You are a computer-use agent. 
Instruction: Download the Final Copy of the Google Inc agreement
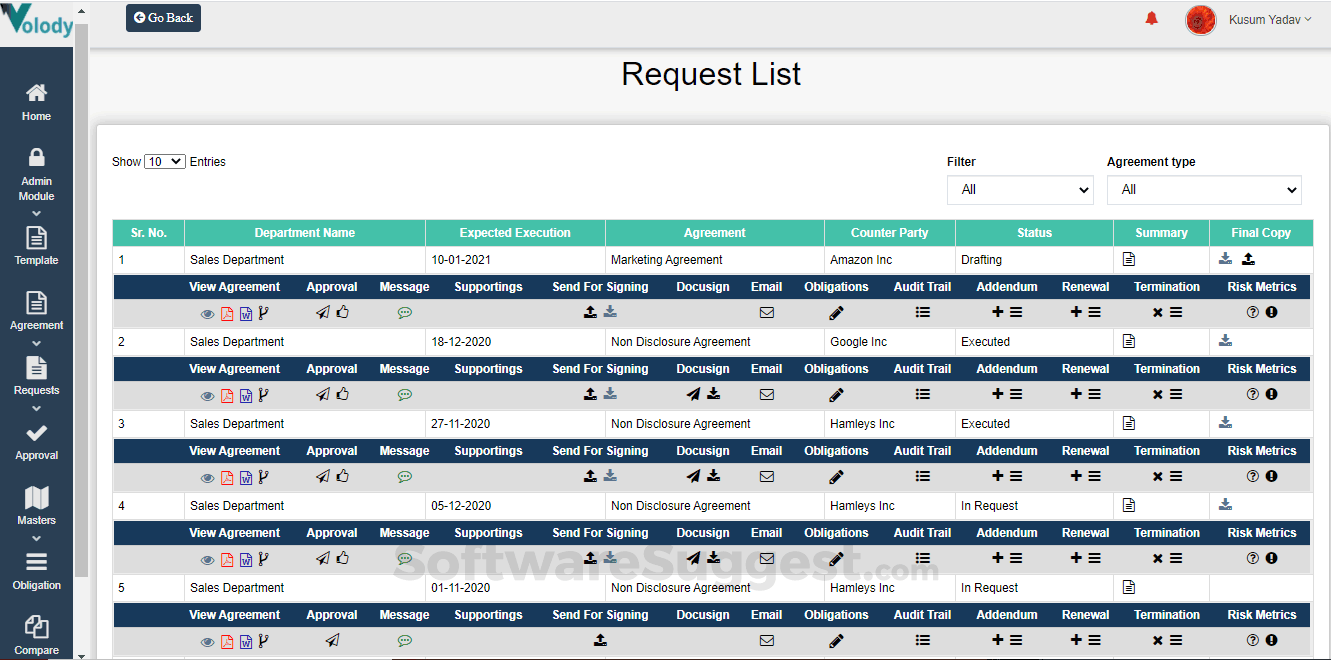(1225, 341)
